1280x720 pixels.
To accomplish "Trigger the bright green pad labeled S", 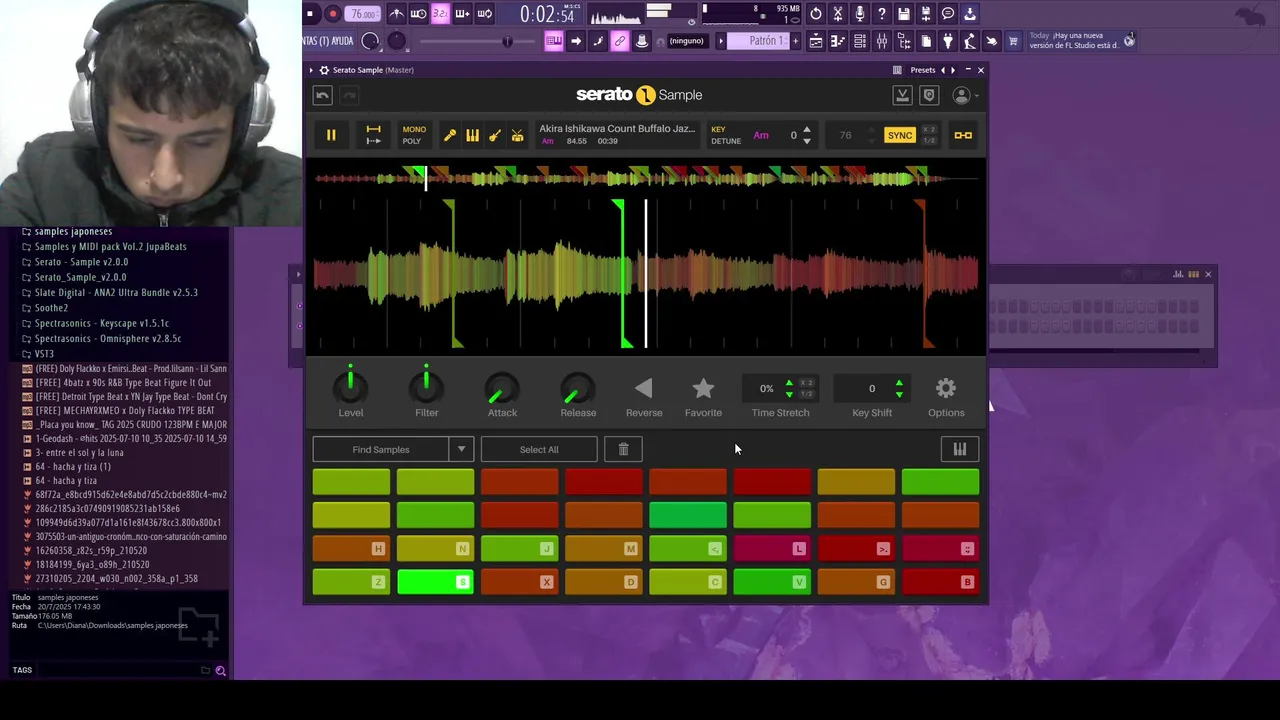I will point(435,581).
